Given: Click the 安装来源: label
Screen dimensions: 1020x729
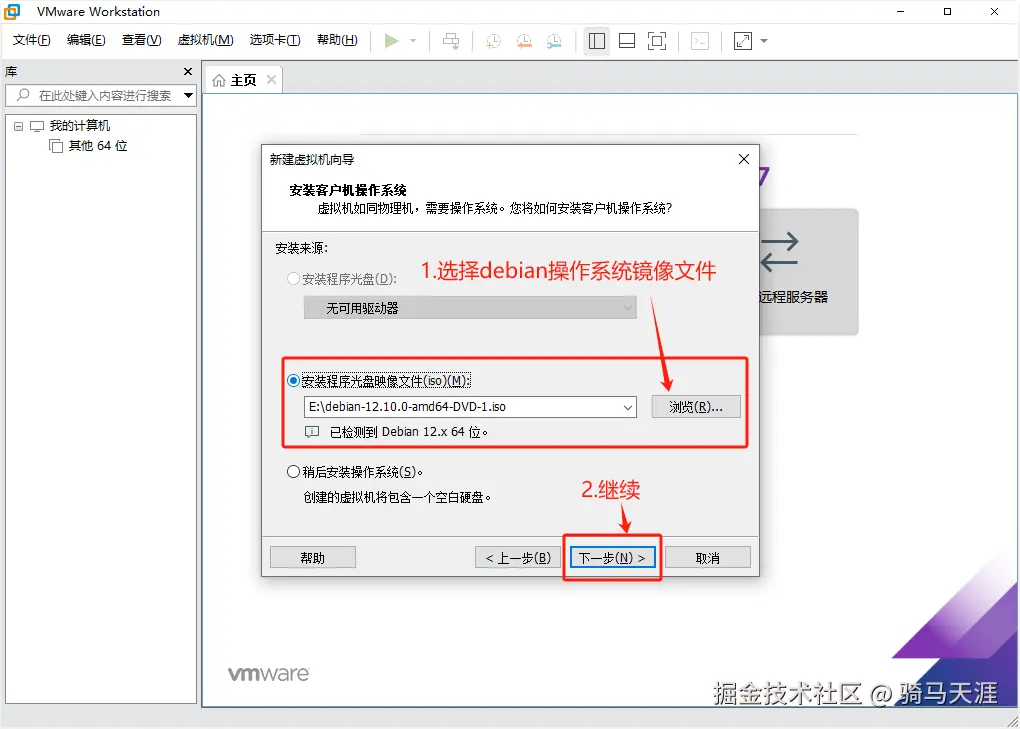Looking at the screenshot, I should 302,248.
